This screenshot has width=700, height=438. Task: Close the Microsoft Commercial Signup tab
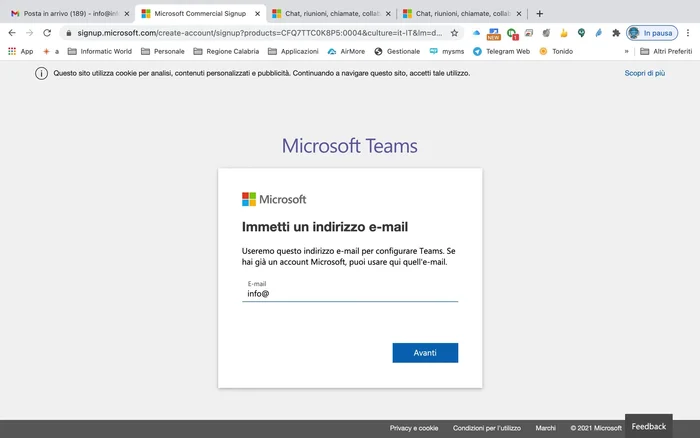(258, 14)
